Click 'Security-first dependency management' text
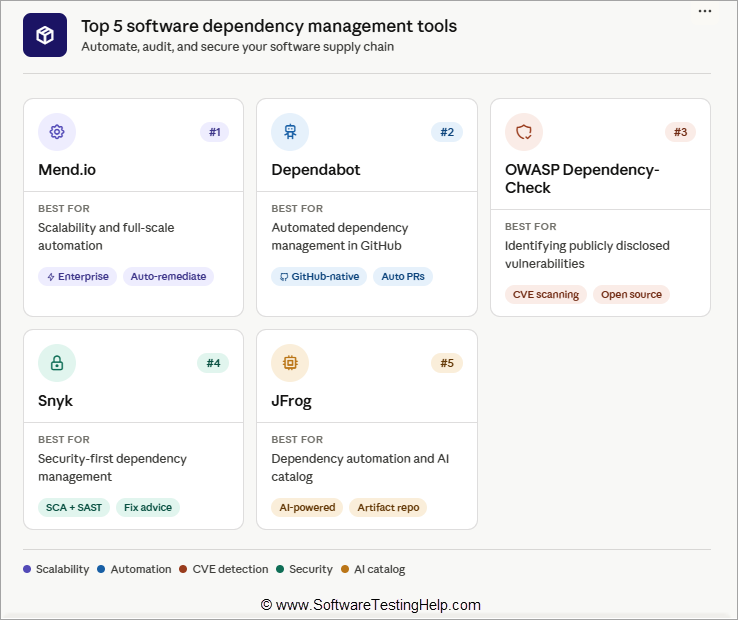738x620 pixels. point(112,467)
